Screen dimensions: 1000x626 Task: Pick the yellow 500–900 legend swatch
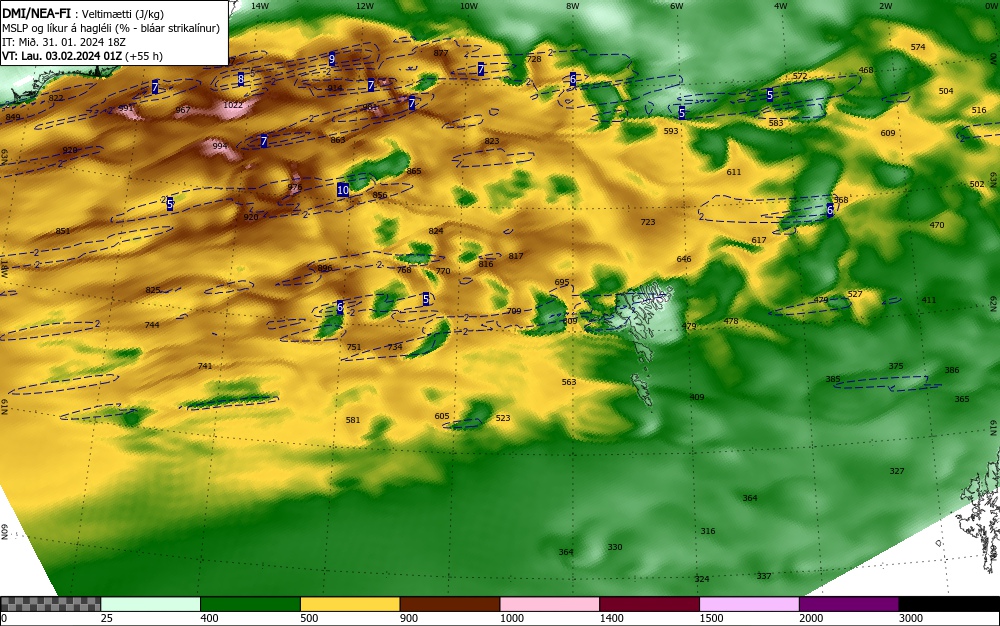[x=350, y=604]
